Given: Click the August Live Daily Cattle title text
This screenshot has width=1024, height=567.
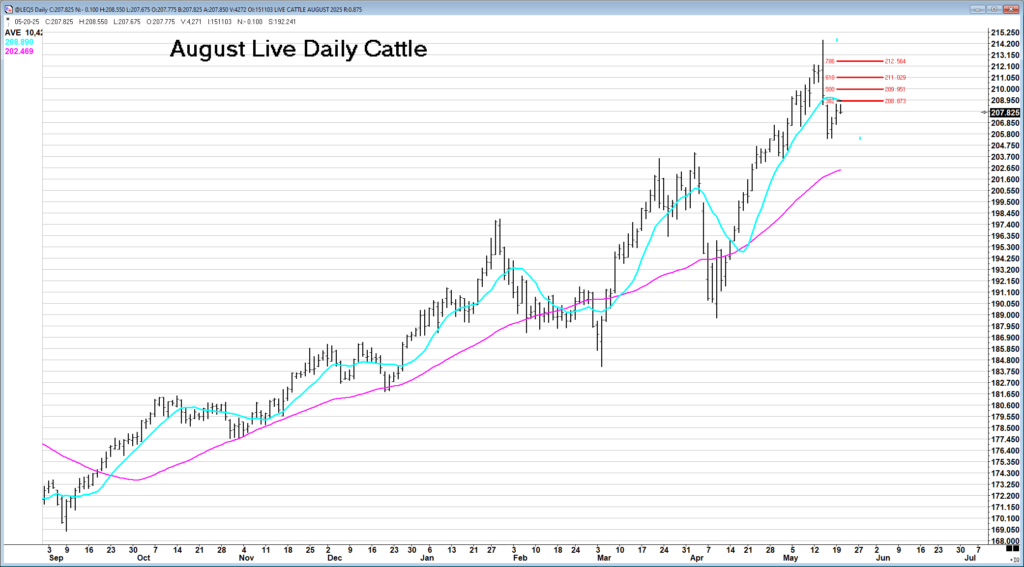Looking at the screenshot, I should tap(298, 49).
